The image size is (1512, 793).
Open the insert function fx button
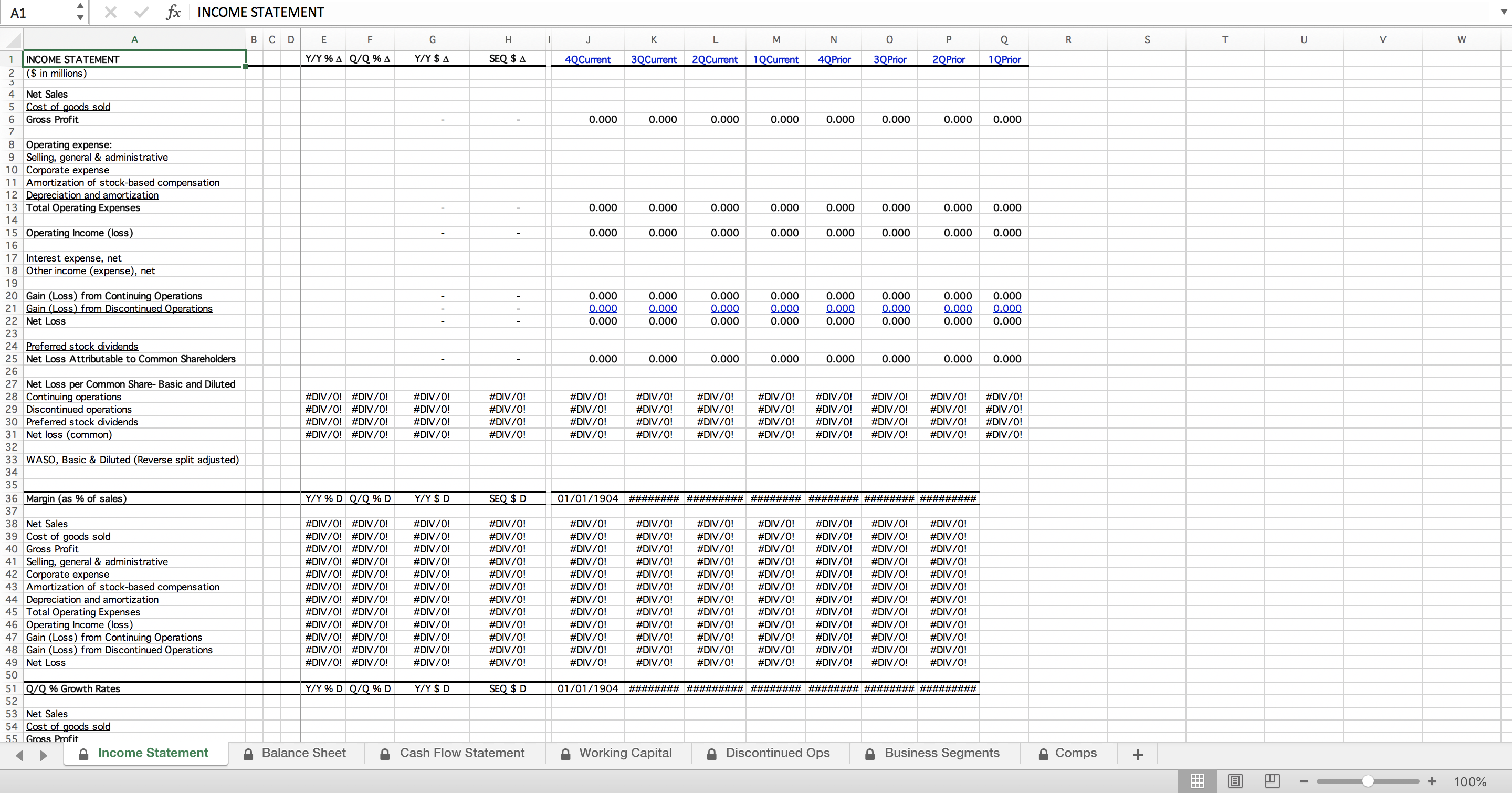point(173,12)
